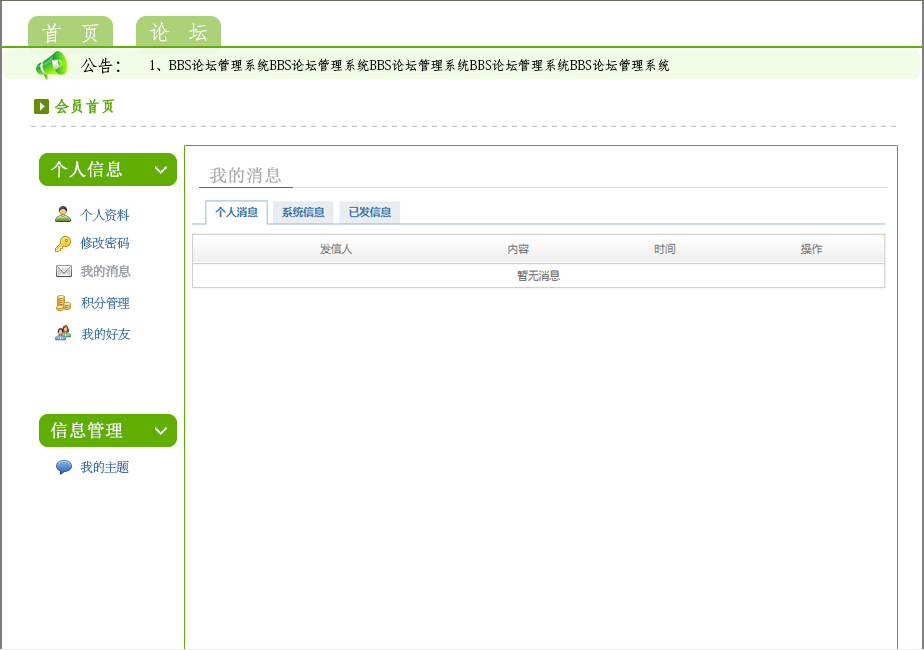The height and width of the screenshot is (650, 924).
Task: Open the 修改密码 link
Action: click(105, 243)
